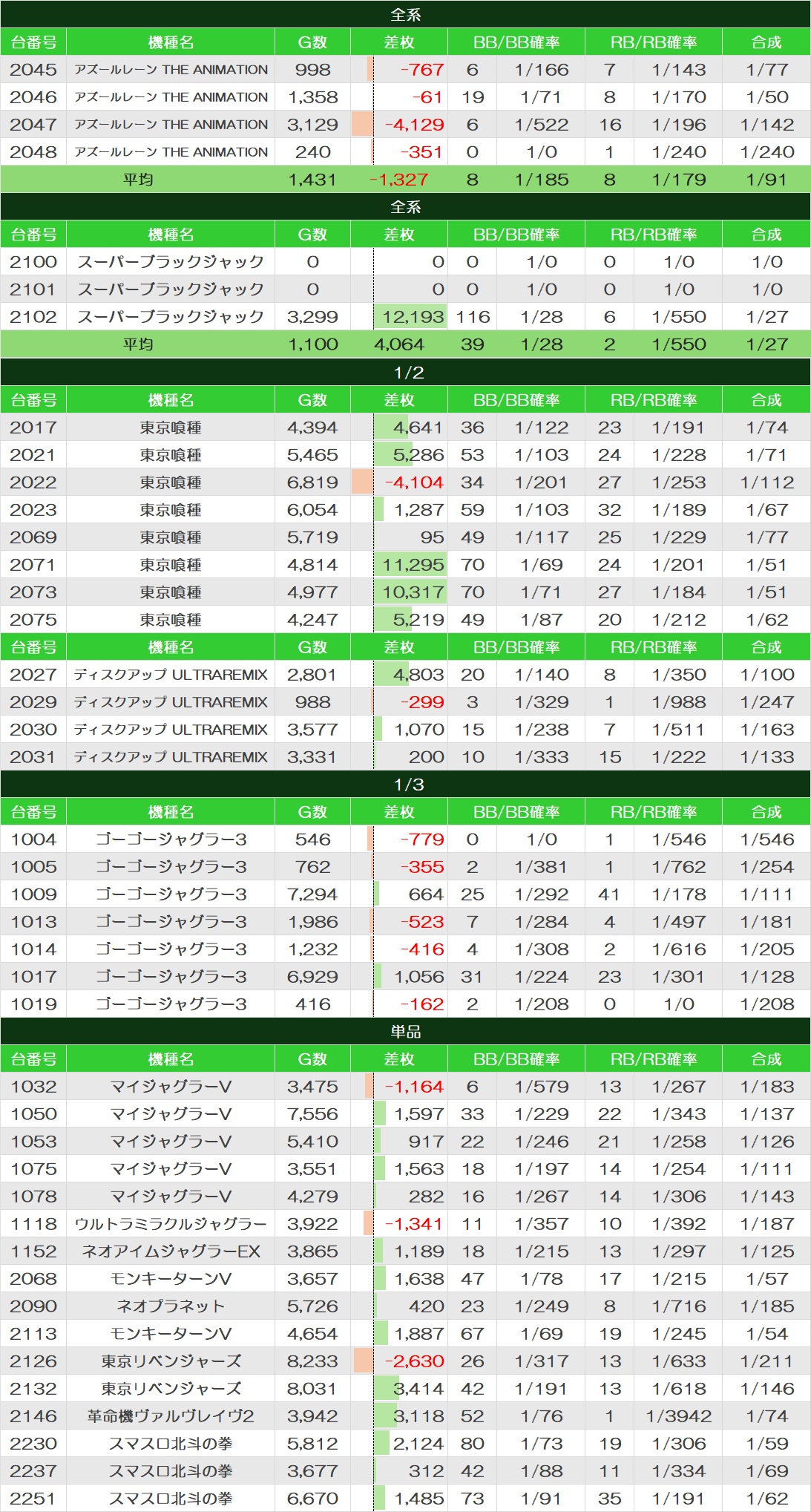The image size is (811, 1512).
Task: Click machine number 2100
Action: pos(33,262)
